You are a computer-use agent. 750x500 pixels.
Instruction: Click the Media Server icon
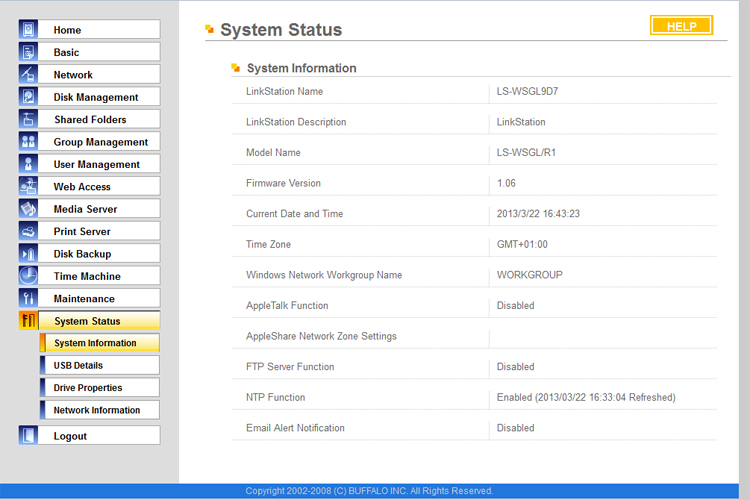28,209
